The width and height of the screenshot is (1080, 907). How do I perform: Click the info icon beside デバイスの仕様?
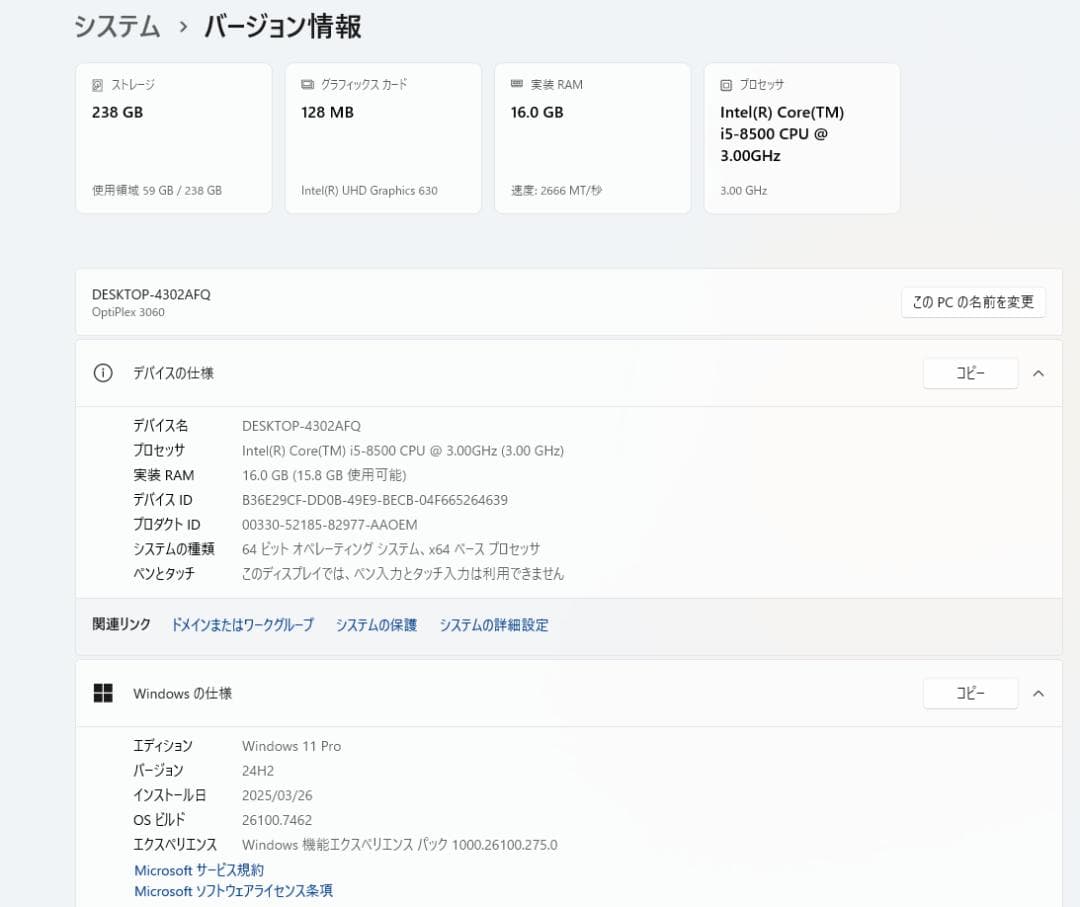[x=103, y=373]
